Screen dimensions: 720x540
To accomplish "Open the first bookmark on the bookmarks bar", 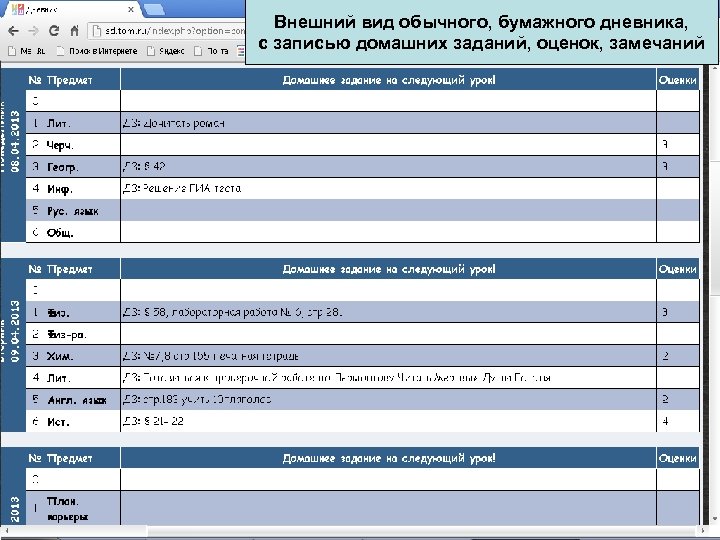I will (x=27, y=51).
